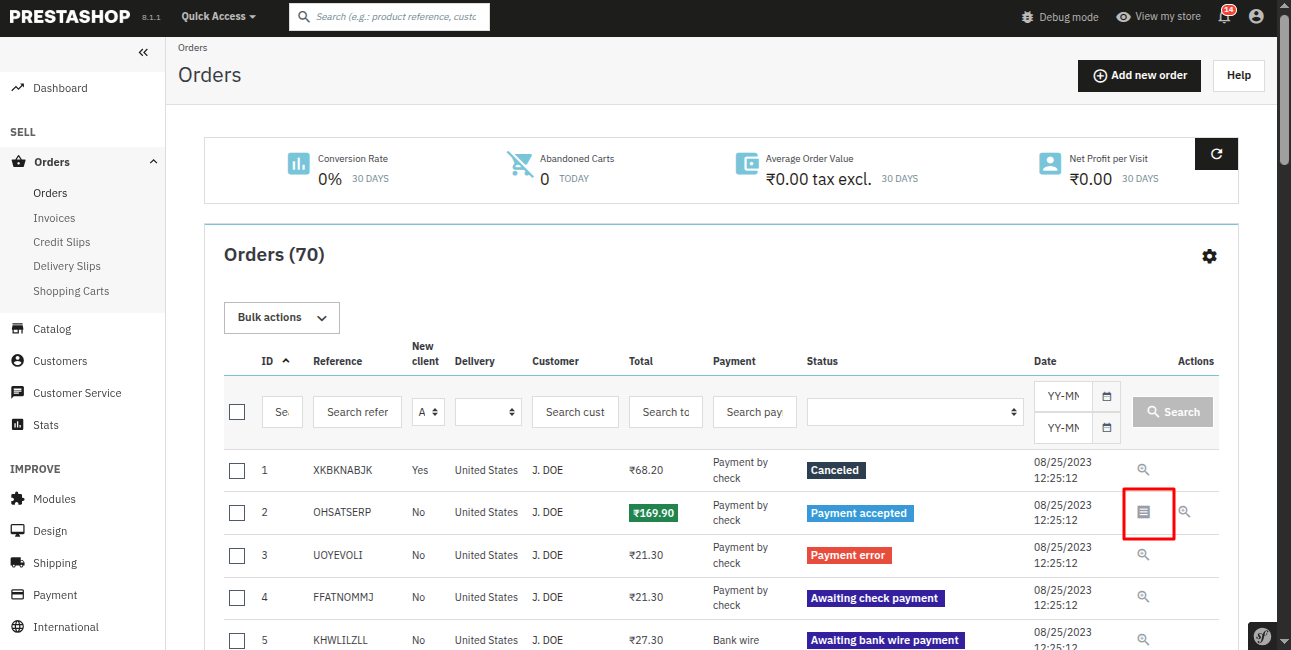Select checkbox for order XKBKNABJK
Screen dimensions: 1291x650
pyautogui.click(x=237, y=470)
